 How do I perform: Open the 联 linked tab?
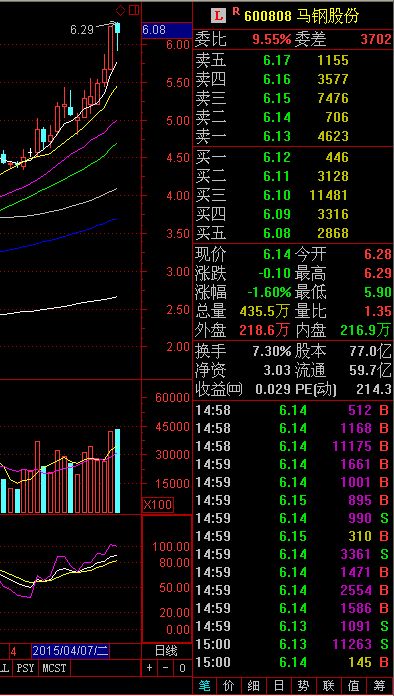329,686
